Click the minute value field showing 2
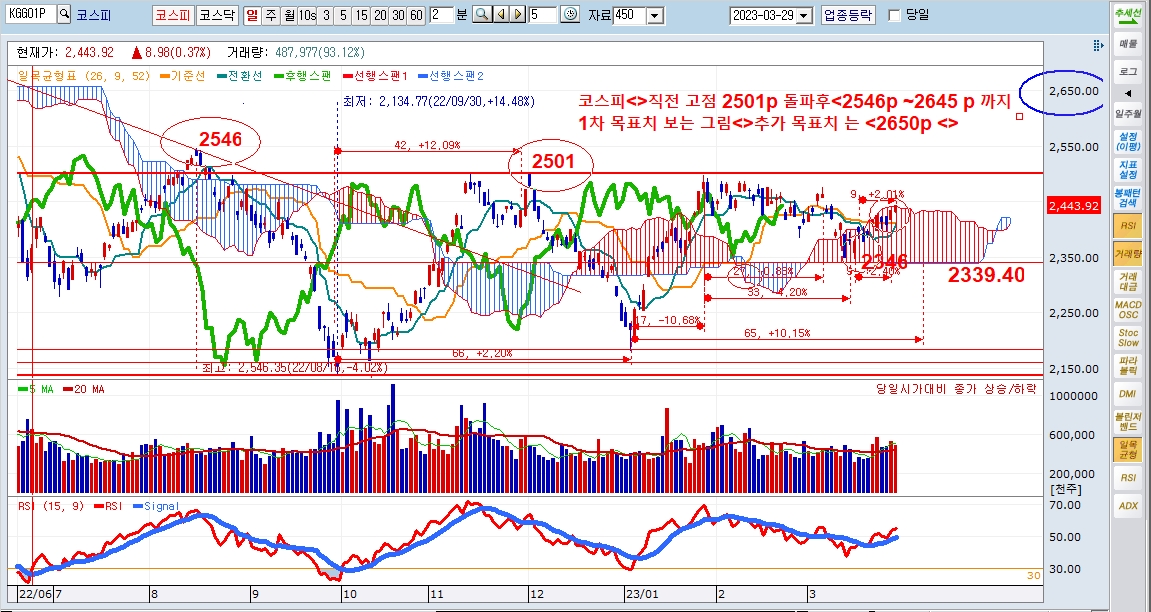This screenshot has width=1151, height=612. pyautogui.click(x=441, y=15)
